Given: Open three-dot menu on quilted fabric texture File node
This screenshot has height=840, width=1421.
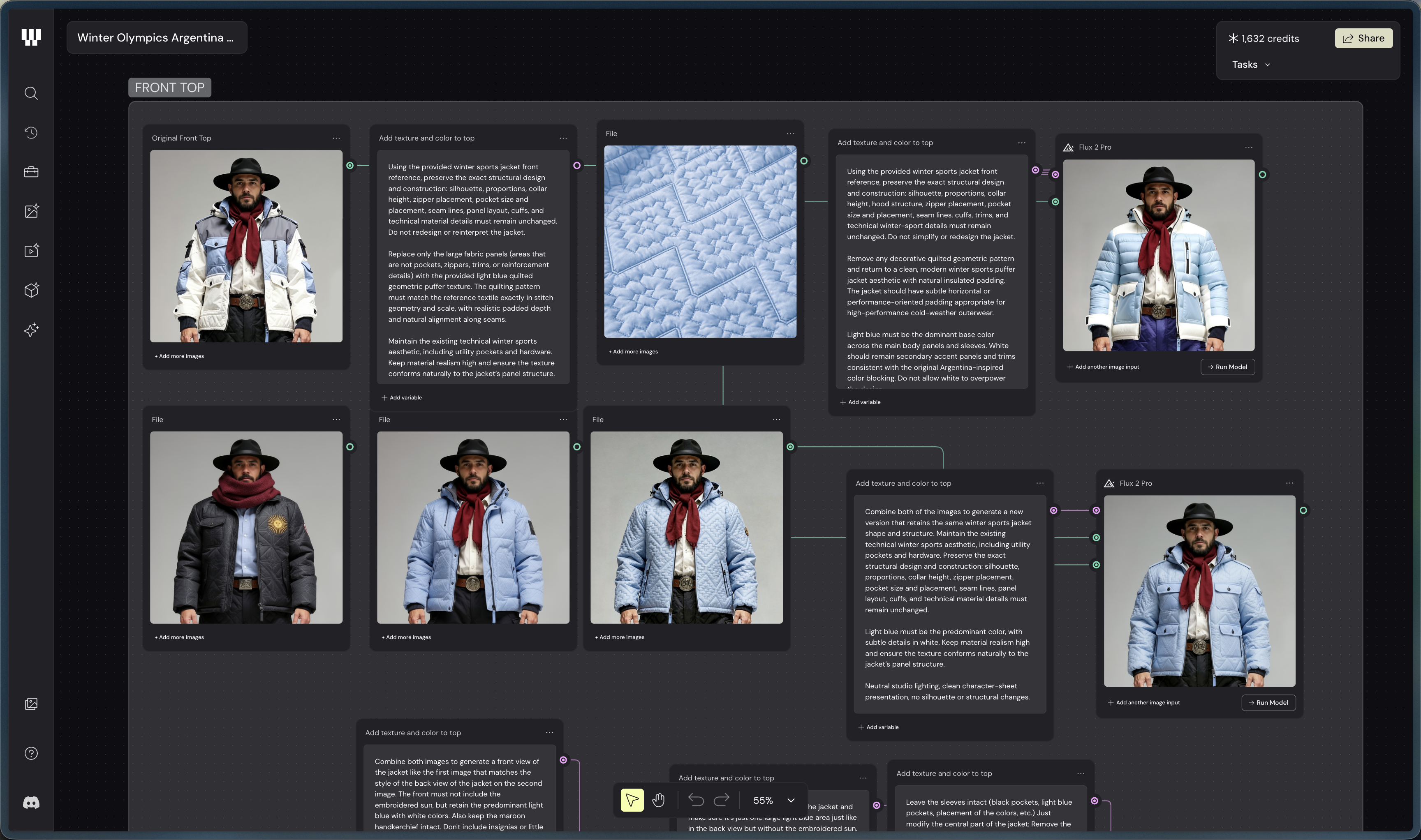Looking at the screenshot, I should pyautogui.click(x=790, y=134).
